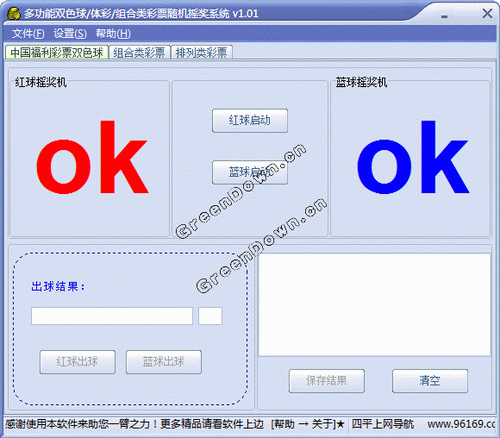Click the wide red ball result field
The width and height of the screenshot is (500, 438).
click(x=112, y=316)
